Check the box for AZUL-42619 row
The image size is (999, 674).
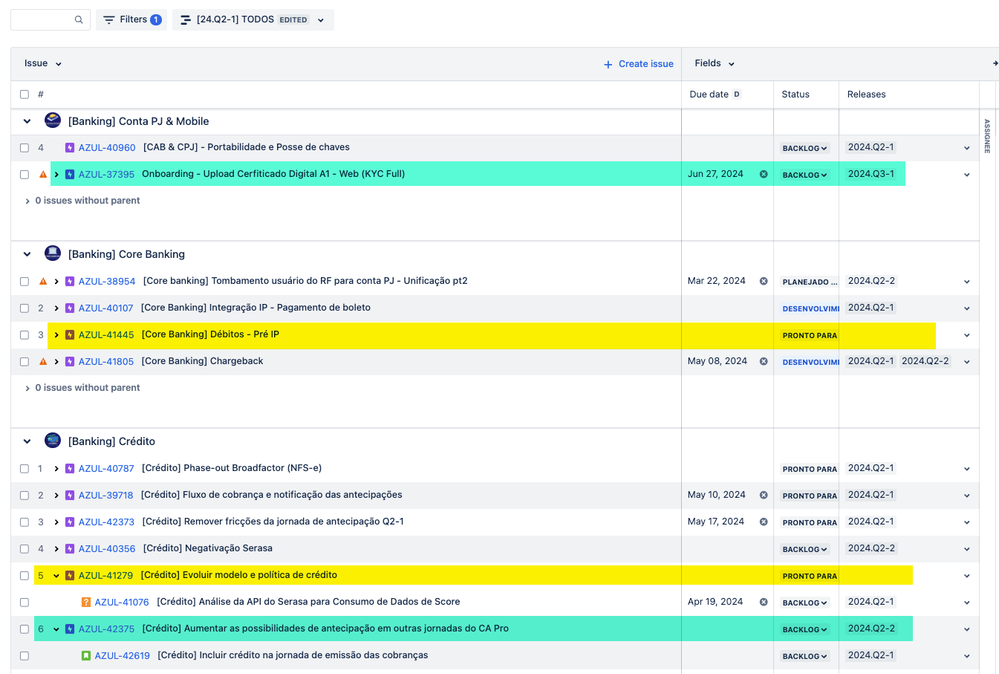coord(24,656)
